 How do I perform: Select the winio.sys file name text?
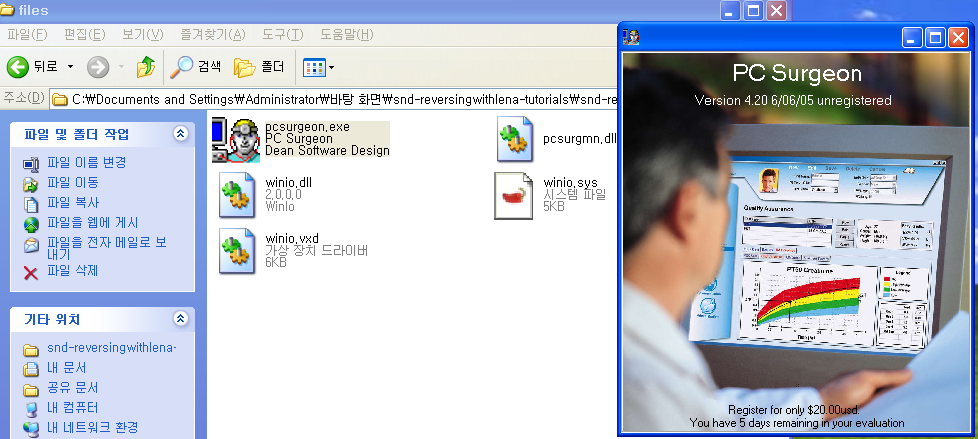[570, 183]
